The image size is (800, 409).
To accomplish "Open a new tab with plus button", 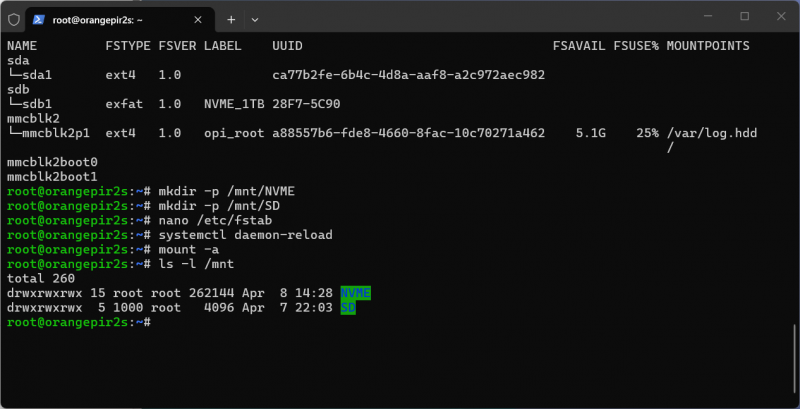I will click(x=231, y=19).
